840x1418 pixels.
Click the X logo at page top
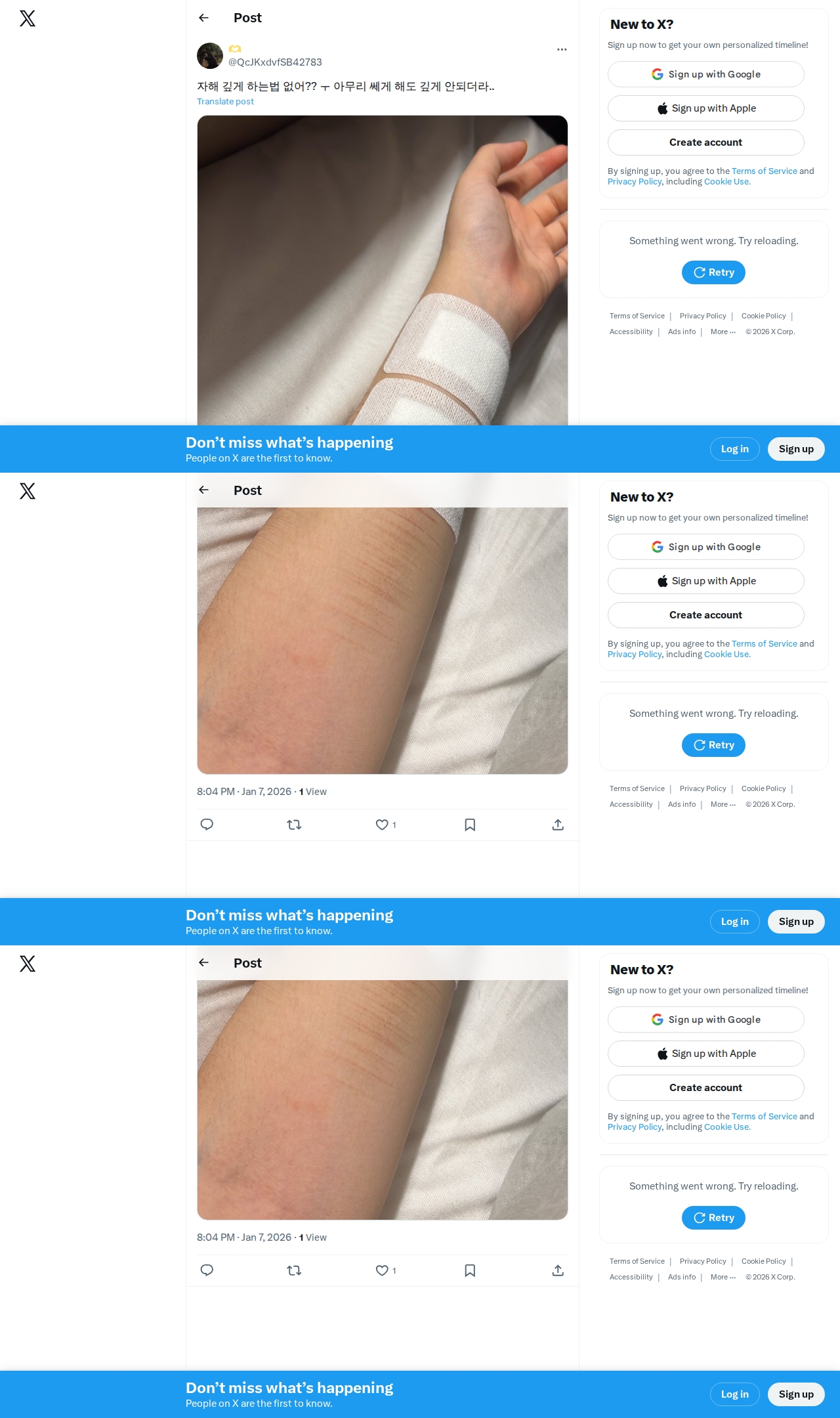coord(28,18)
